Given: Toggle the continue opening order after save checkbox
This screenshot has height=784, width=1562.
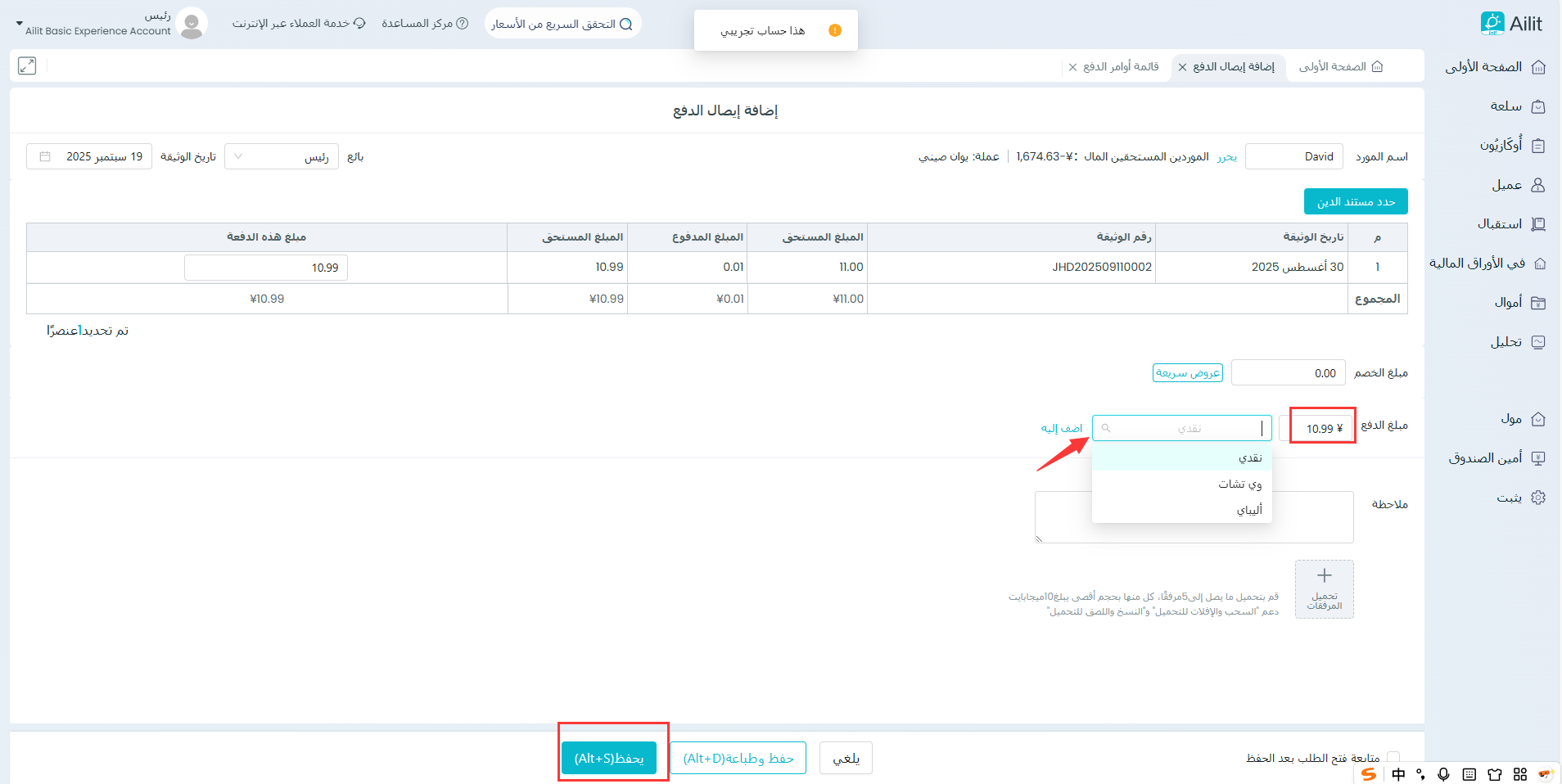Looking at the screenshot, I should (1393, 758).
